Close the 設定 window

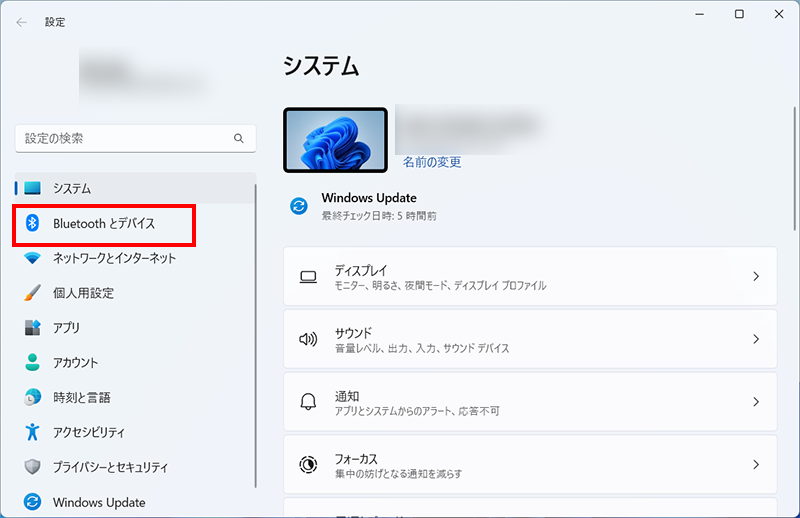779,14
